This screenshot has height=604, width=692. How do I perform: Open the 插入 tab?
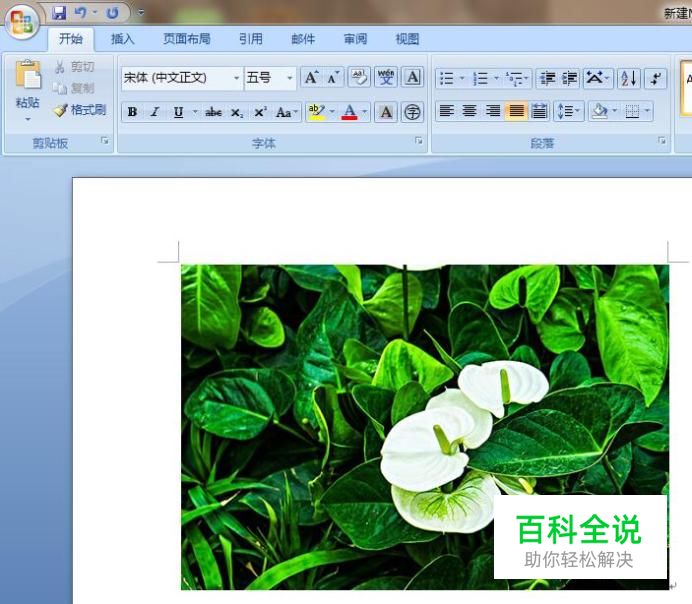point(122,39)
